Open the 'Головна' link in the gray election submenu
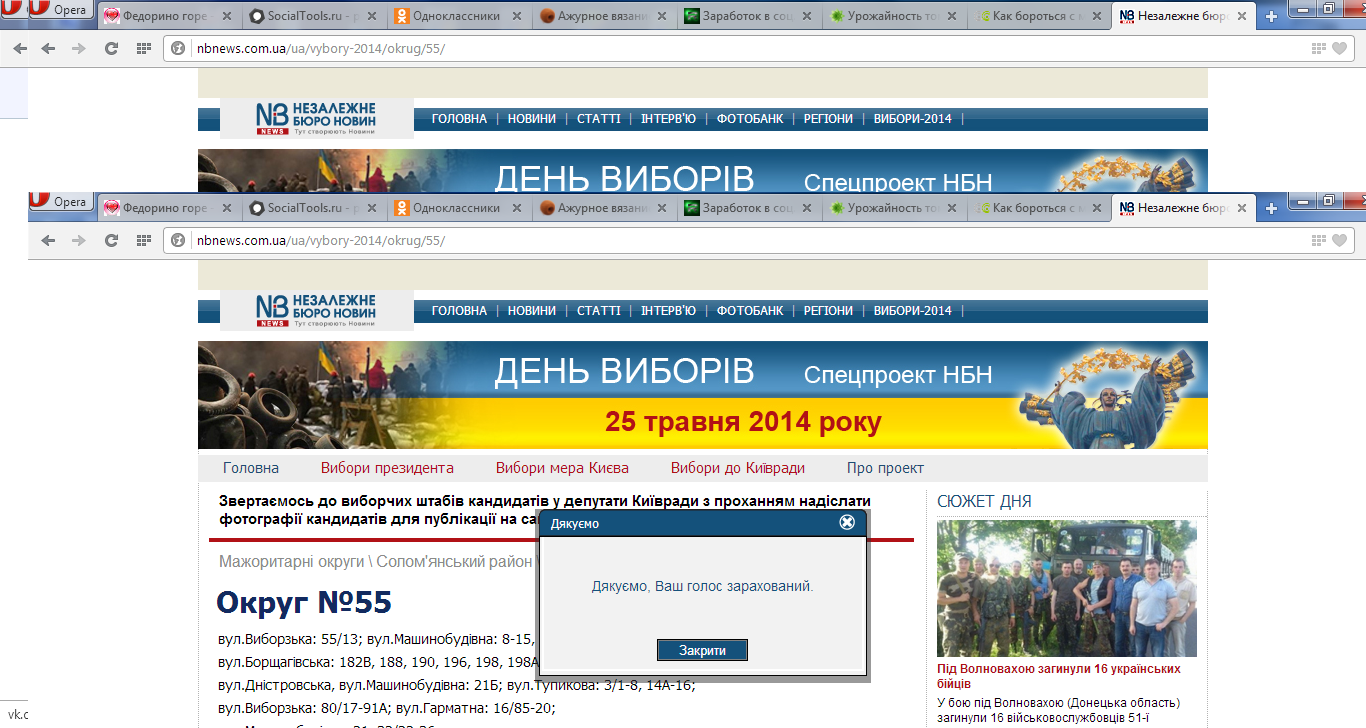This screenshot has height=728, width=1366. [251, 468]
